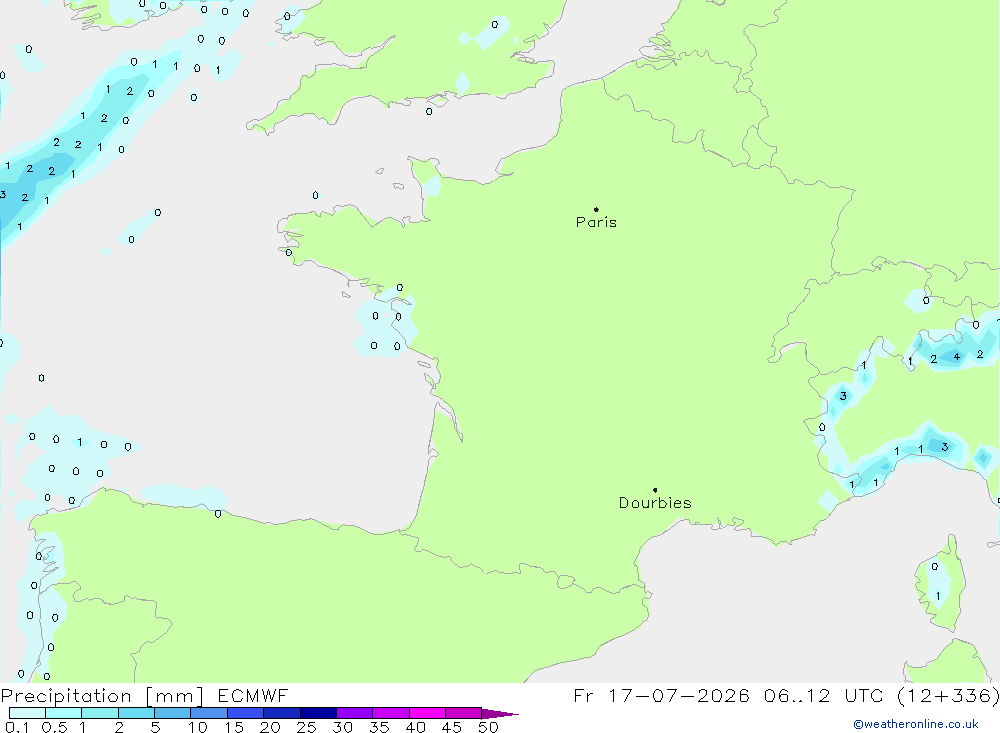Select the 5 mm blue legend swatch
This screenshot has width=1000, height=733.
tap(172, 713)
